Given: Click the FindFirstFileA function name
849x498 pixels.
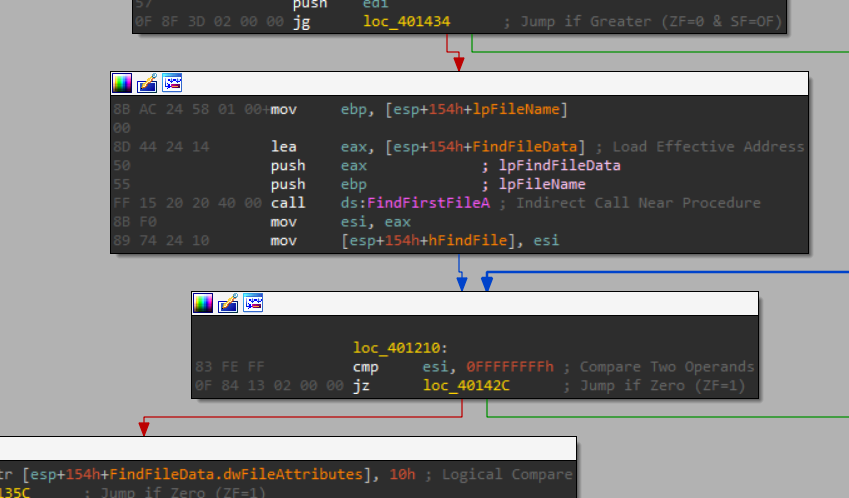Looking at the screenshot, I should (x=428, y=203).
